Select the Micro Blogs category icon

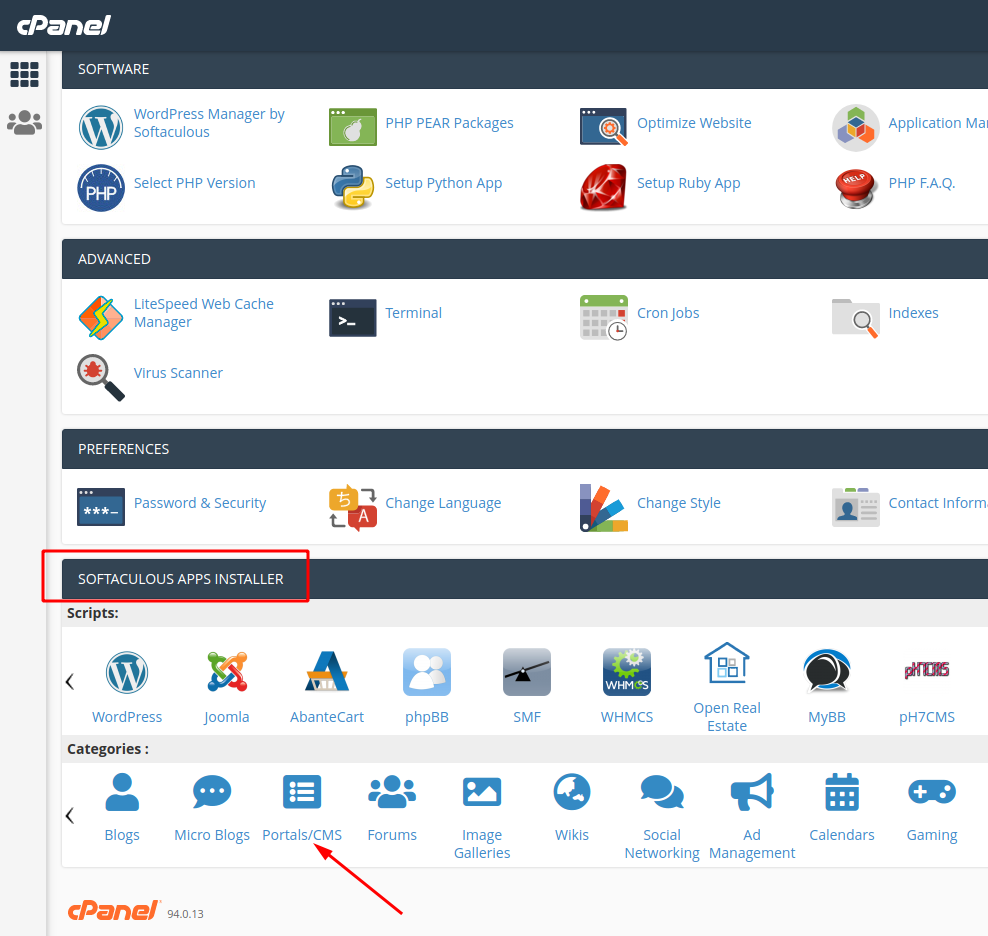pyautogui.click(x=212, y=792)
